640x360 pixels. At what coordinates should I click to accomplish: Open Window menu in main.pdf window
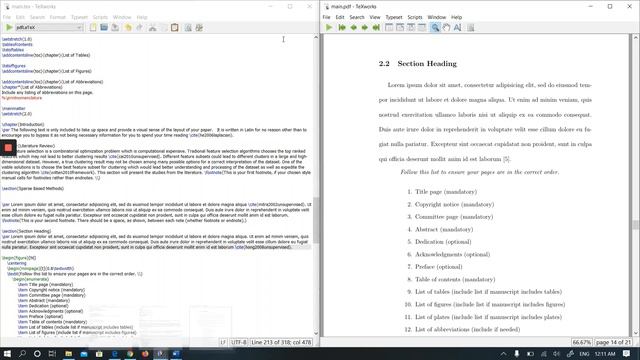point(436,17)
